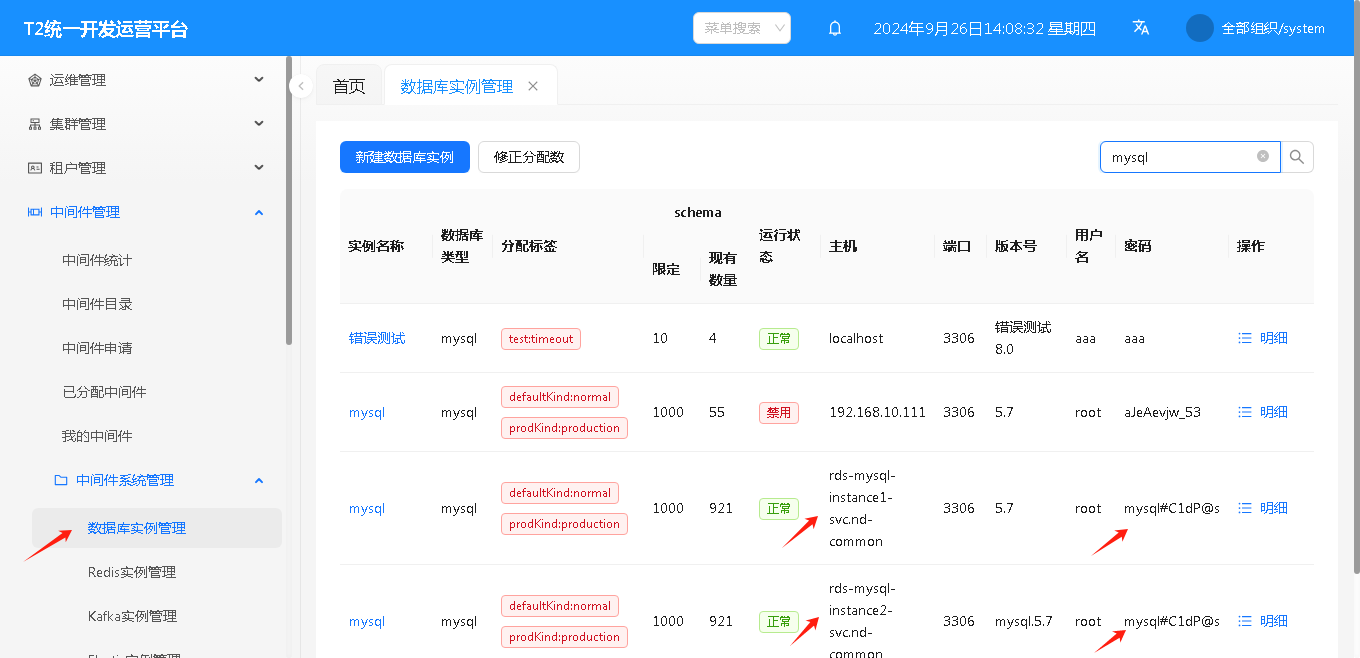Click the detail list icon in instance1 row
The height and width of the screenshot is (658, 1360).
click(1245, 508)
